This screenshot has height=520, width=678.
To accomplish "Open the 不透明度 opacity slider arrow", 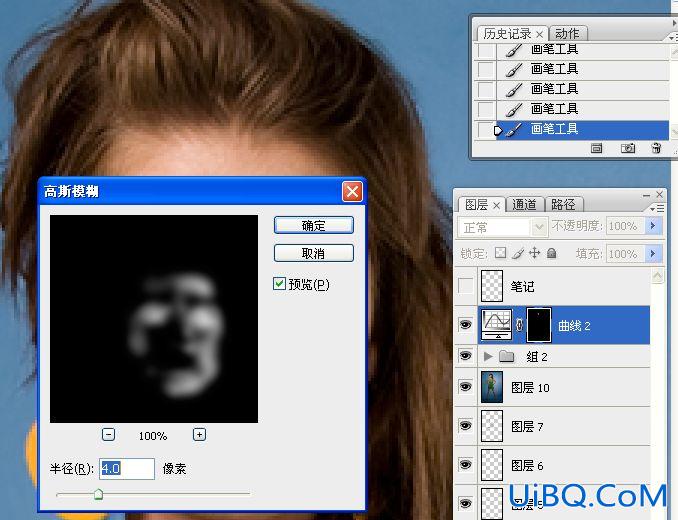I will [653, 226].
